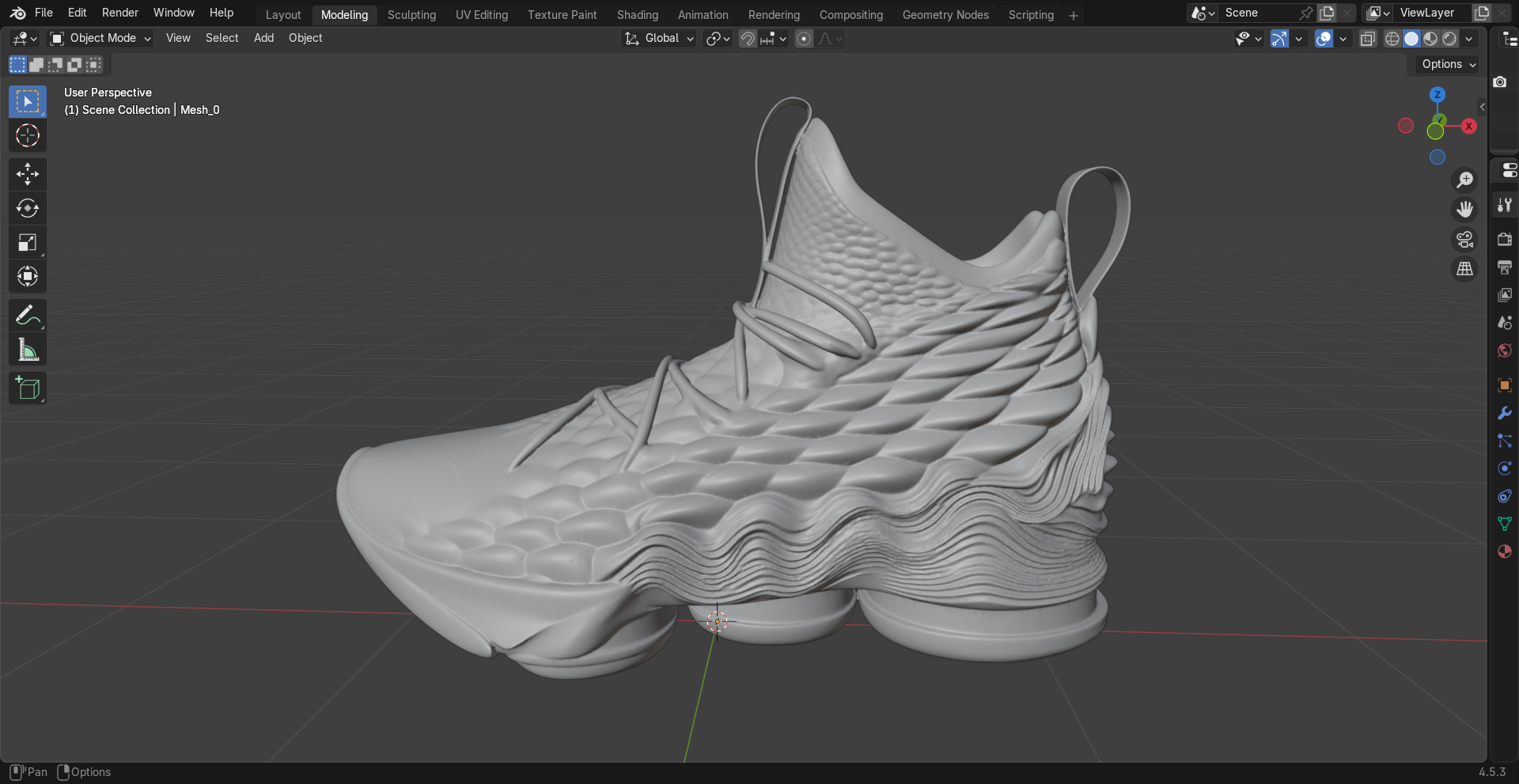This screenshot has width=1519, height=784.
Task: Open the Render properties tab
Action: (1505, 239)
